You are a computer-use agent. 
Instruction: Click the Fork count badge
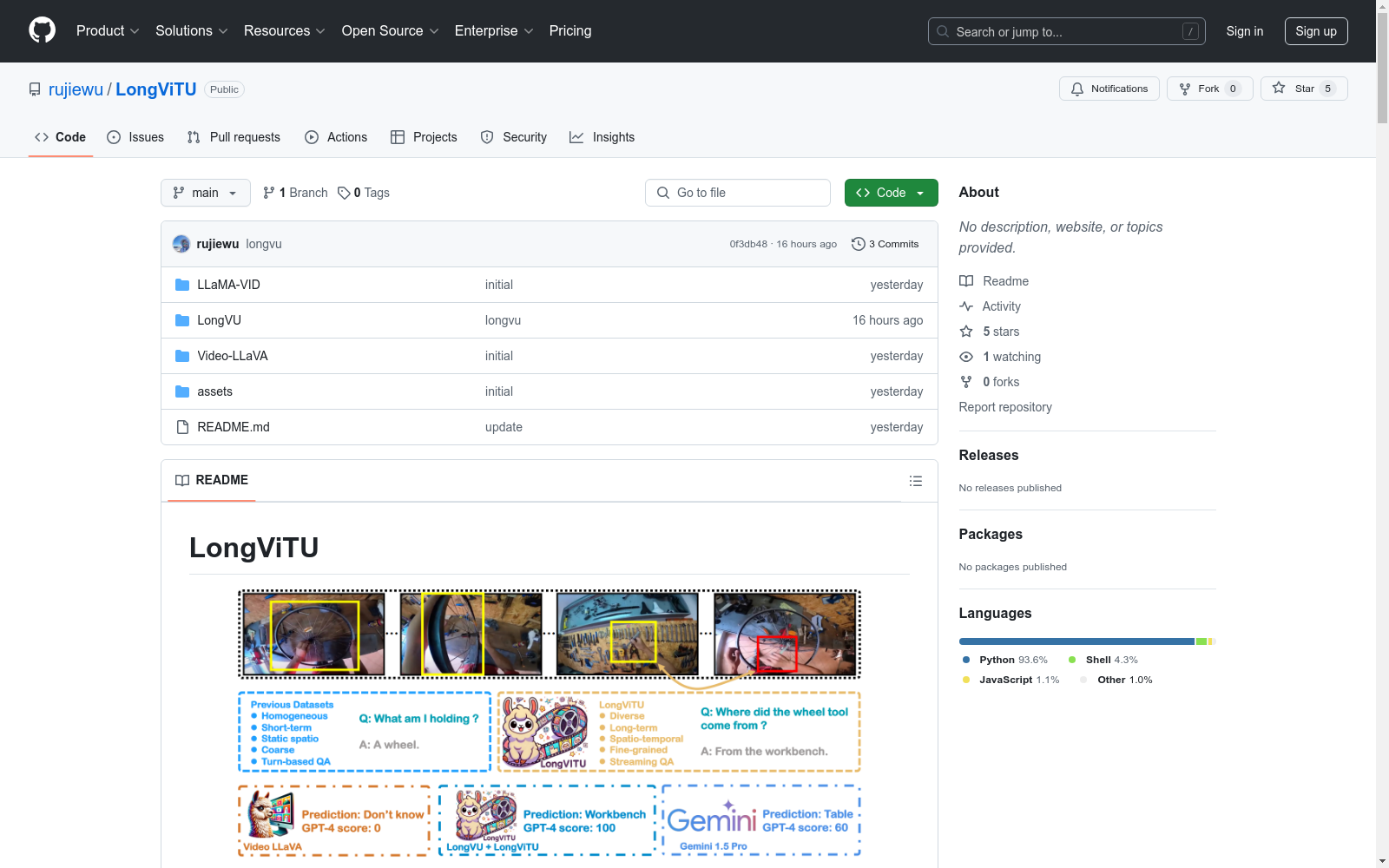coord(1233,89)
